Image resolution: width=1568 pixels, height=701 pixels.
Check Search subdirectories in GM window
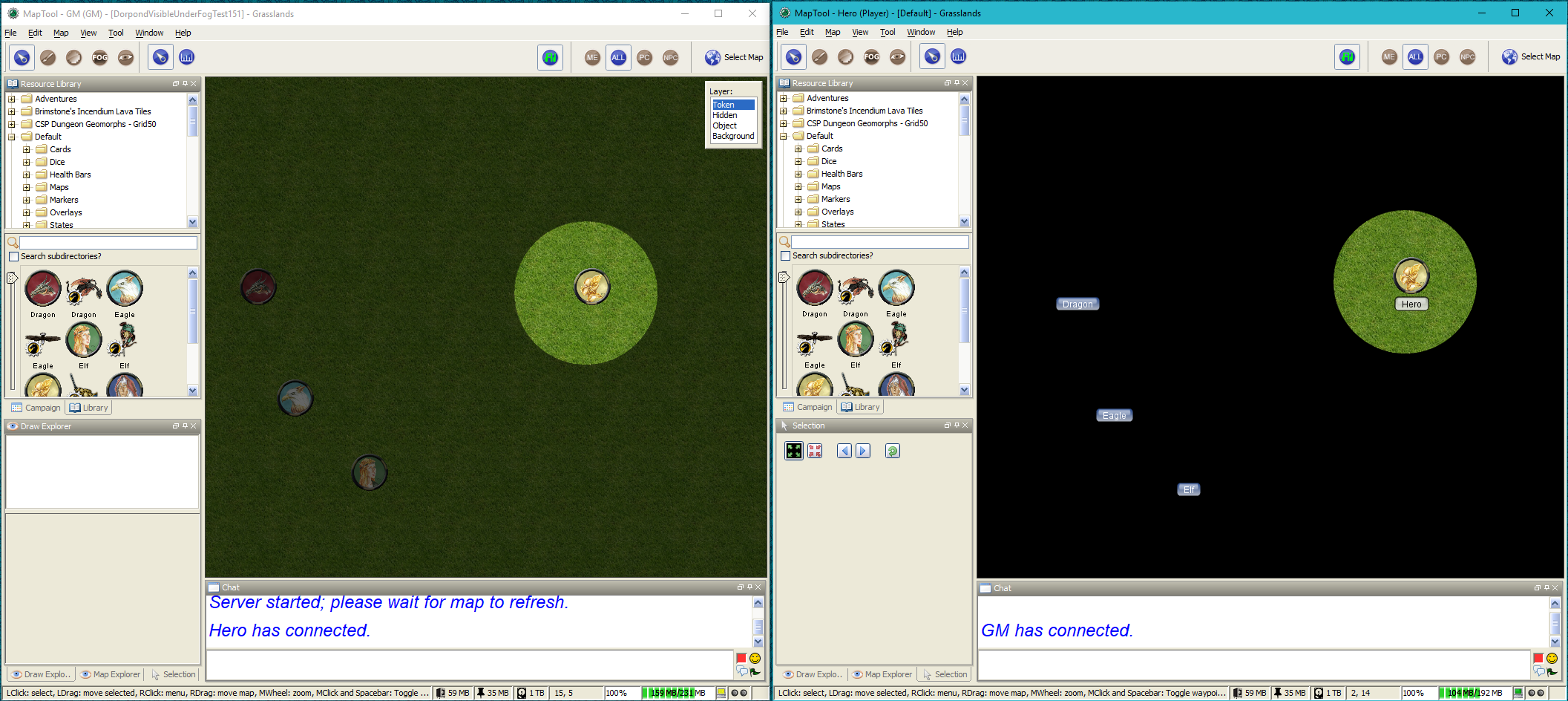[x=13, y=256]
